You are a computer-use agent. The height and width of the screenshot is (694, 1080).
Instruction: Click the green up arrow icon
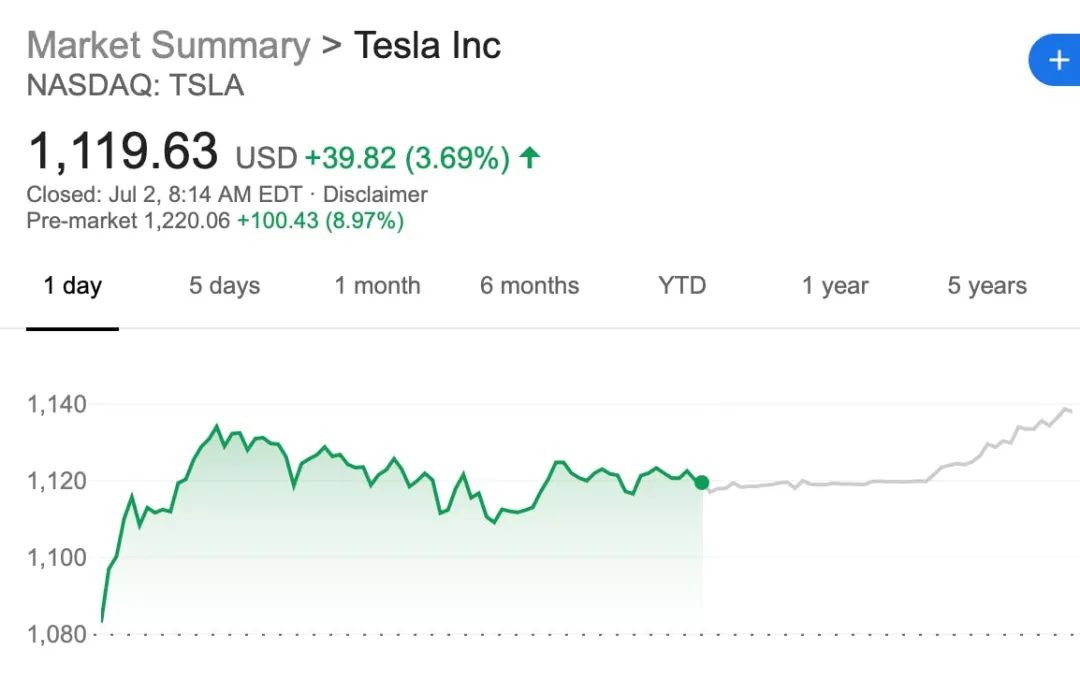(x=530, y=157)
